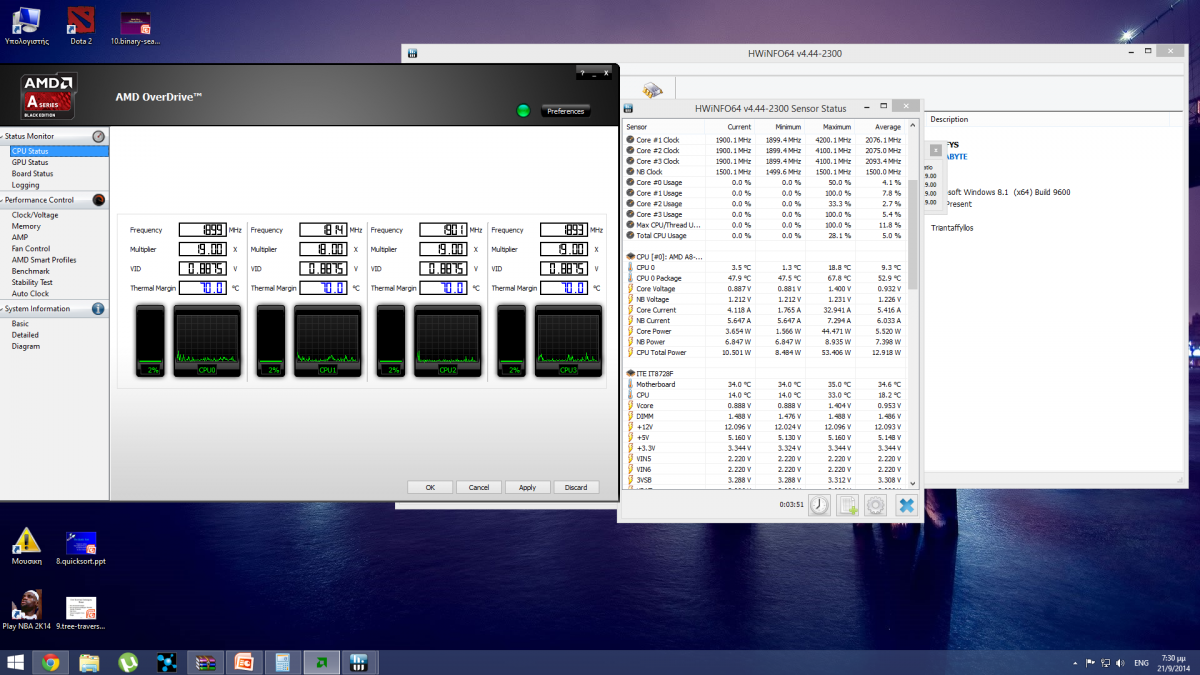The height and width of the screenshot is (675, 1200).
Task: Open Calculator from the taskbar
Action: click(282, 662)
